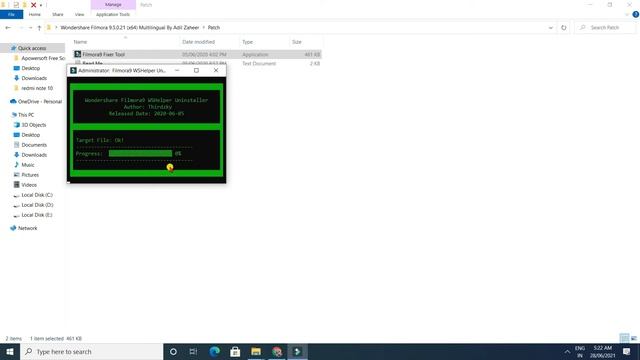
Task: Open Downloads under Quick access
Action: 34,78
